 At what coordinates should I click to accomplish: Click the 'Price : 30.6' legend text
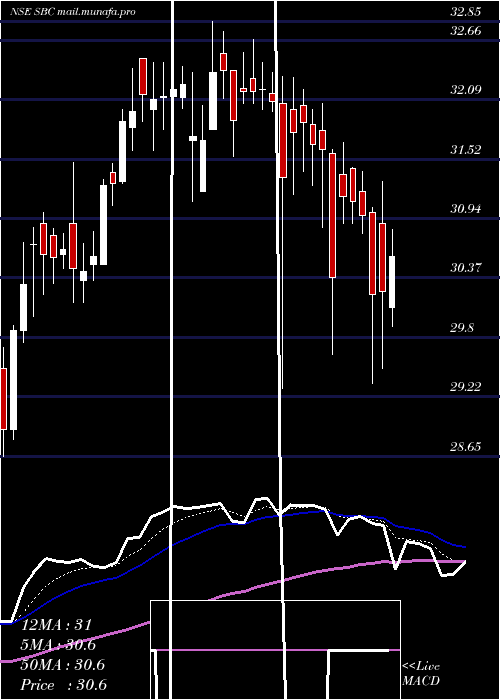click(63, 685)
